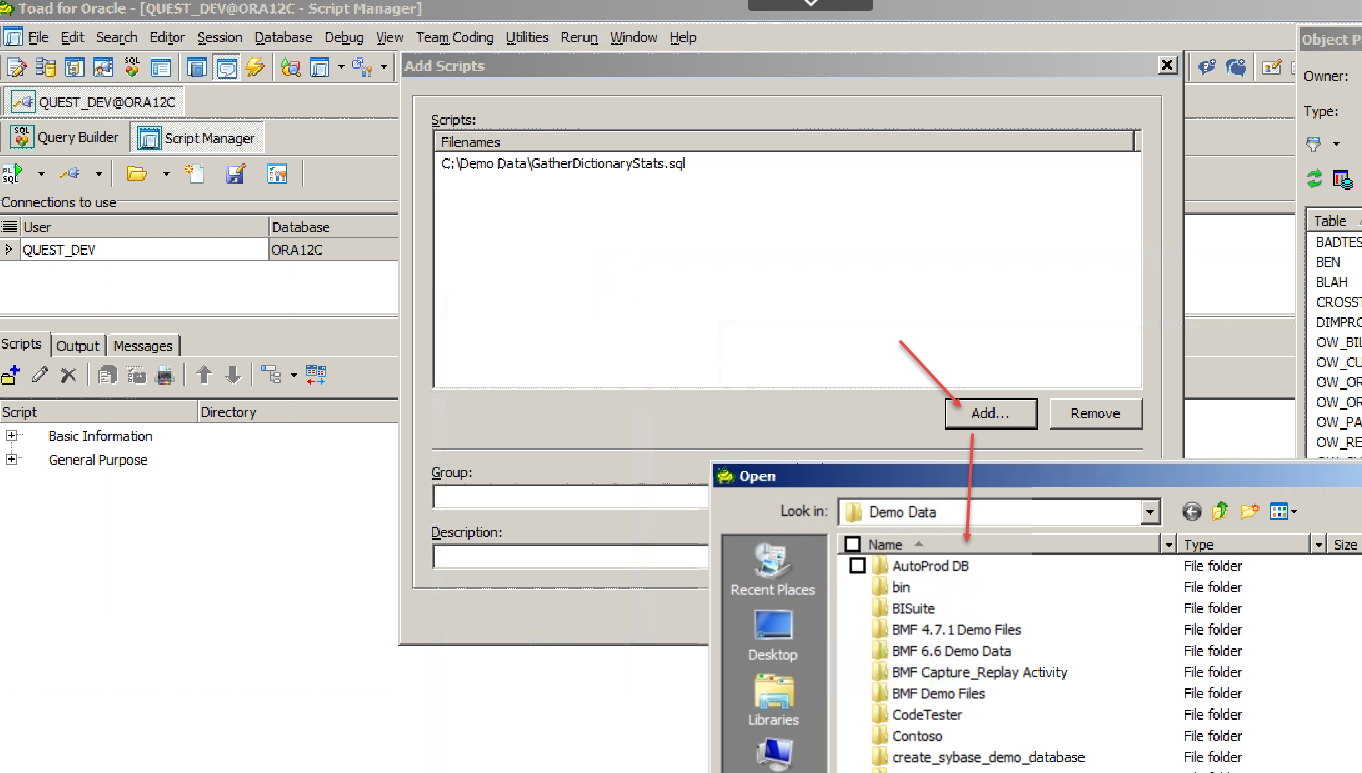Click the printer icon in Scripts toolbar

(165, 375)
